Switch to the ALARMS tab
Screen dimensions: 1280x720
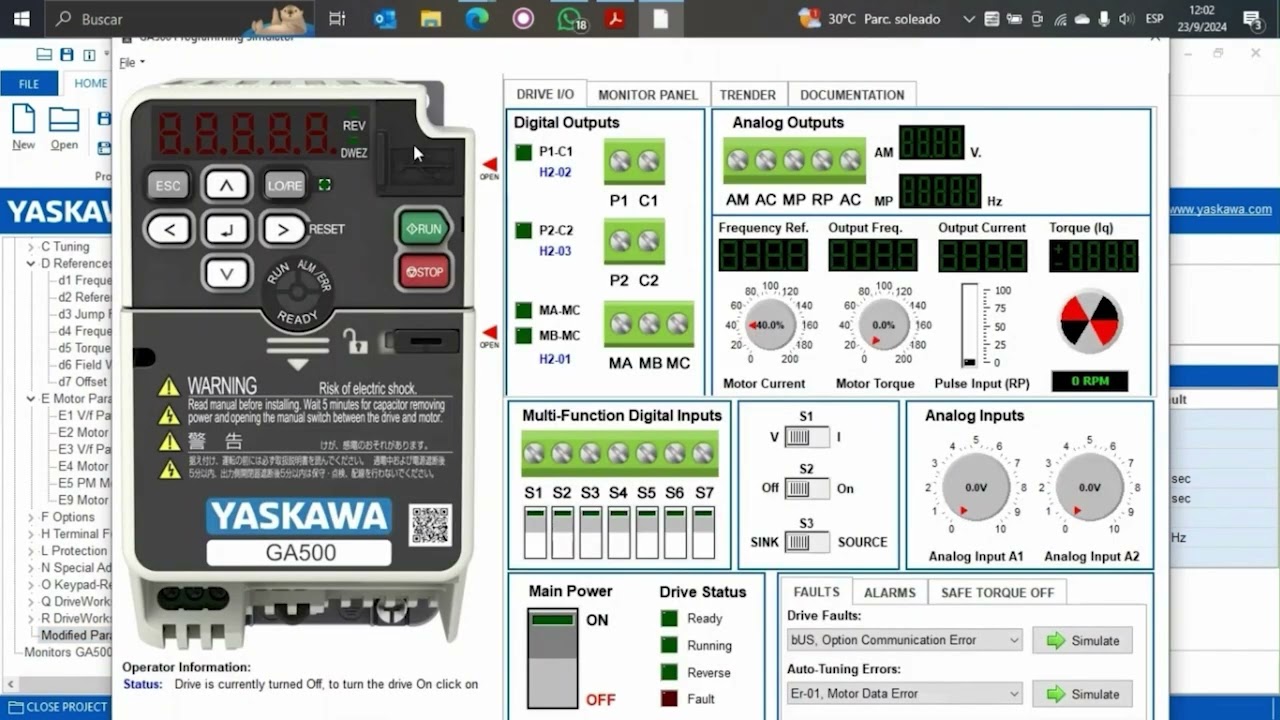[x=890, y=592]
